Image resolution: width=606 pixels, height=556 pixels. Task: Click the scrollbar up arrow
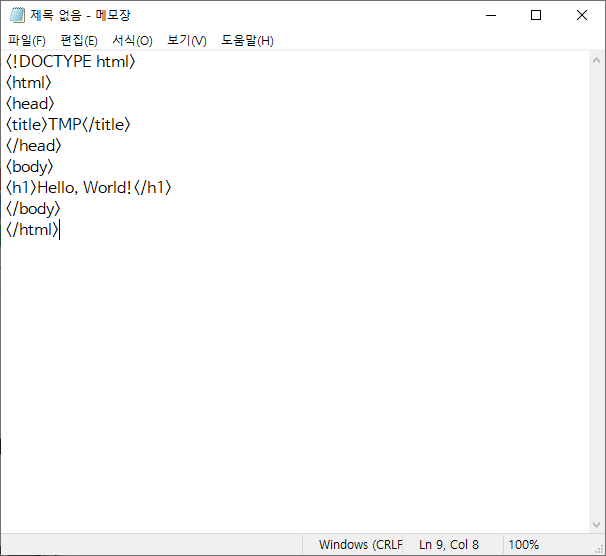click(x=596, y=60)
